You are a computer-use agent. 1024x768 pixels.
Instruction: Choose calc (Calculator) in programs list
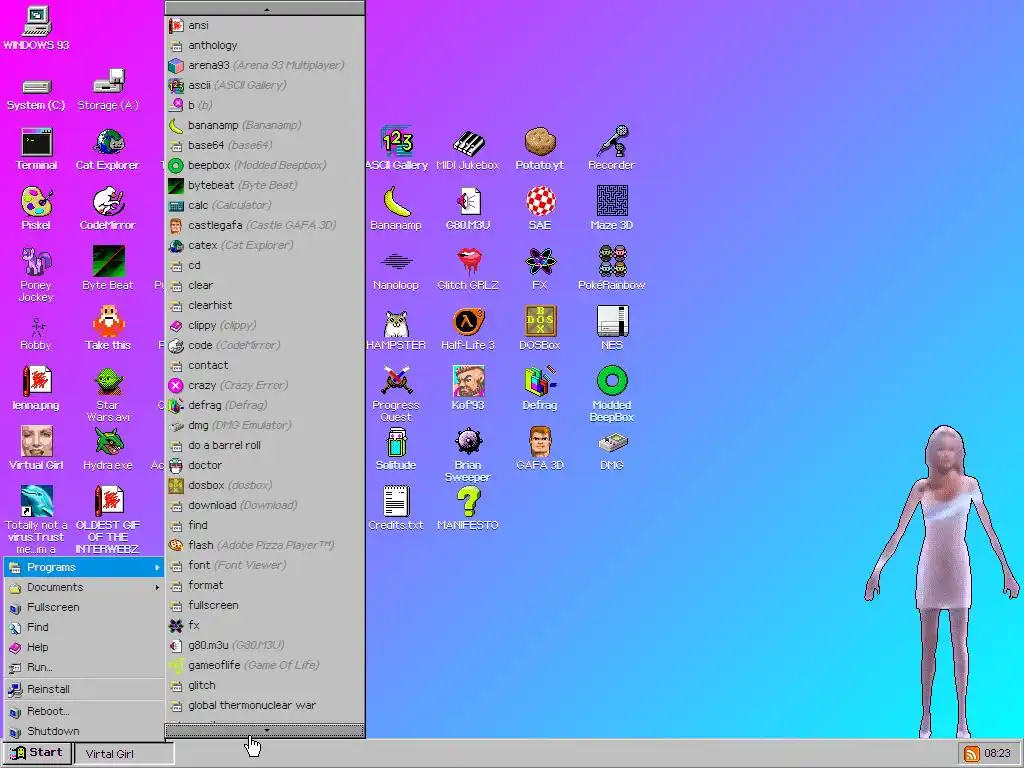point(264,205)
